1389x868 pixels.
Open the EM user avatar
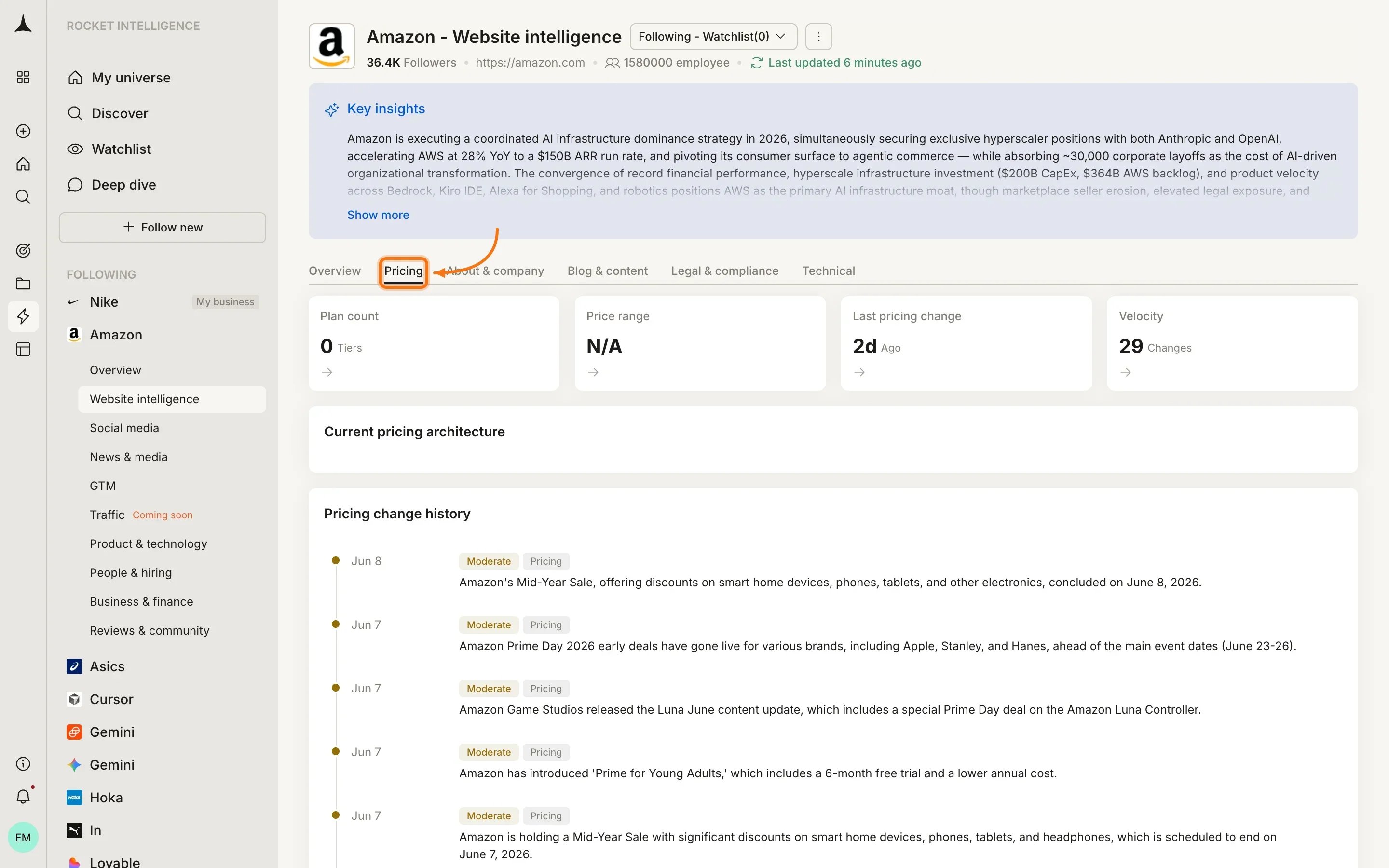[x=23, y=838]
